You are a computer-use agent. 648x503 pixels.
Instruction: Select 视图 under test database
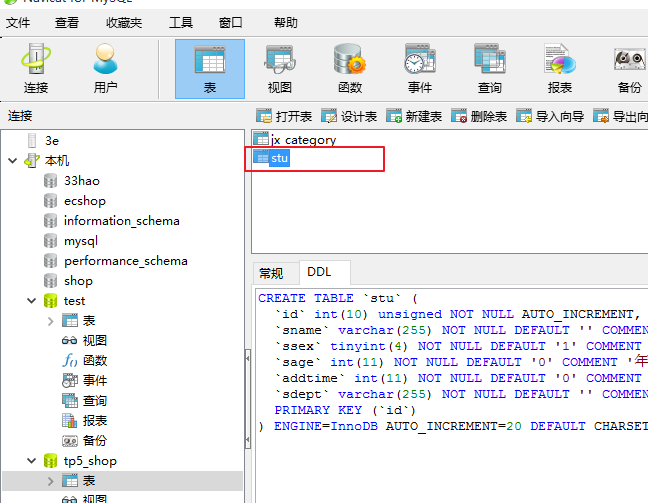pos(95,341)
